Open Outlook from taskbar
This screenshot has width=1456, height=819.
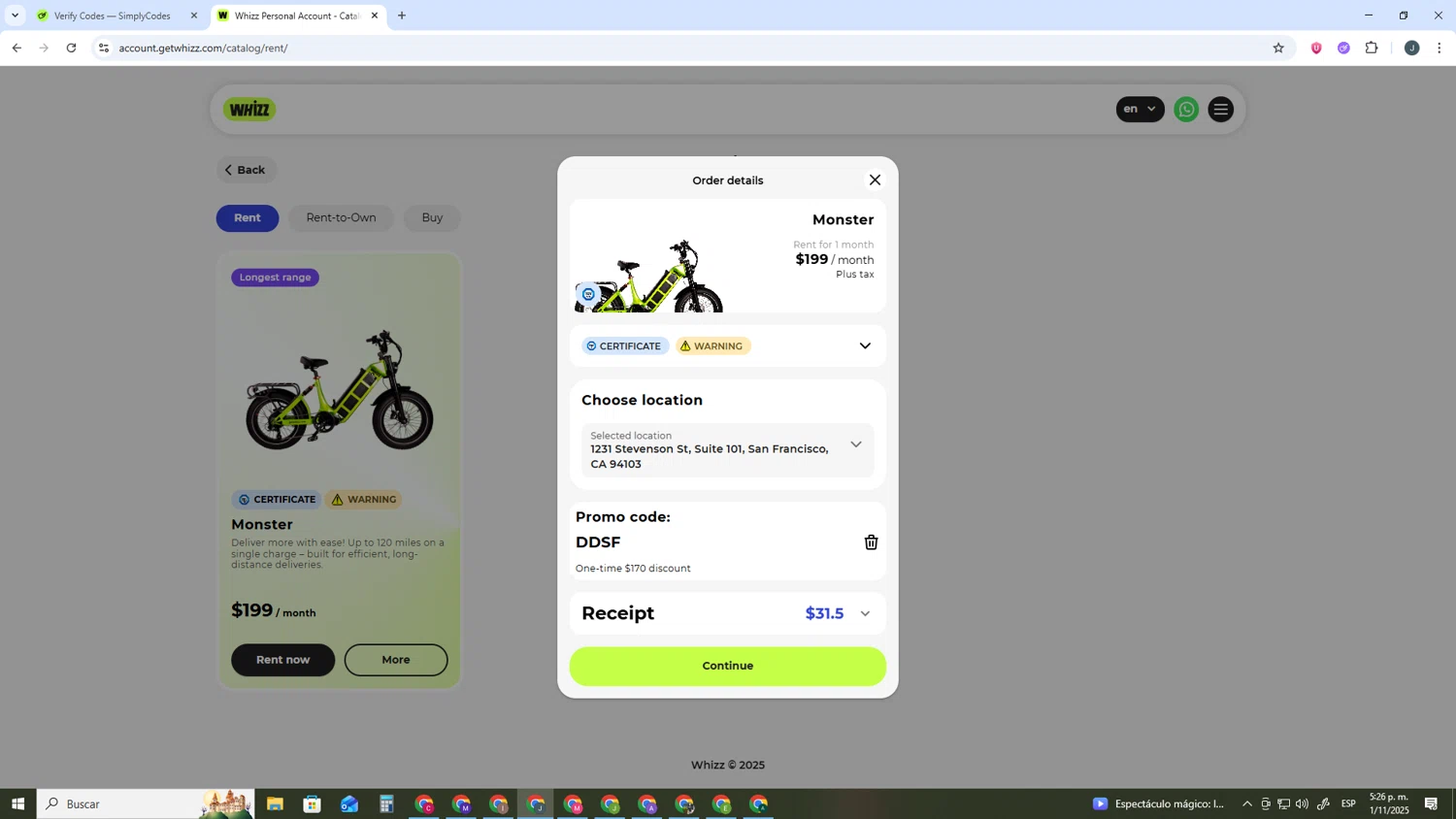[x=349, y=803]
